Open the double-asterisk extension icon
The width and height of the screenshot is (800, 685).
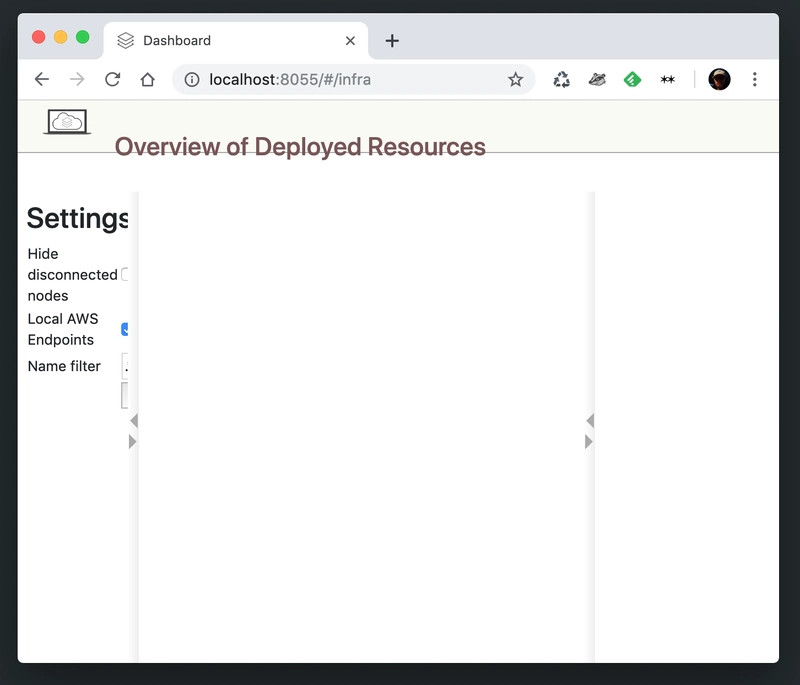[667, 80]
